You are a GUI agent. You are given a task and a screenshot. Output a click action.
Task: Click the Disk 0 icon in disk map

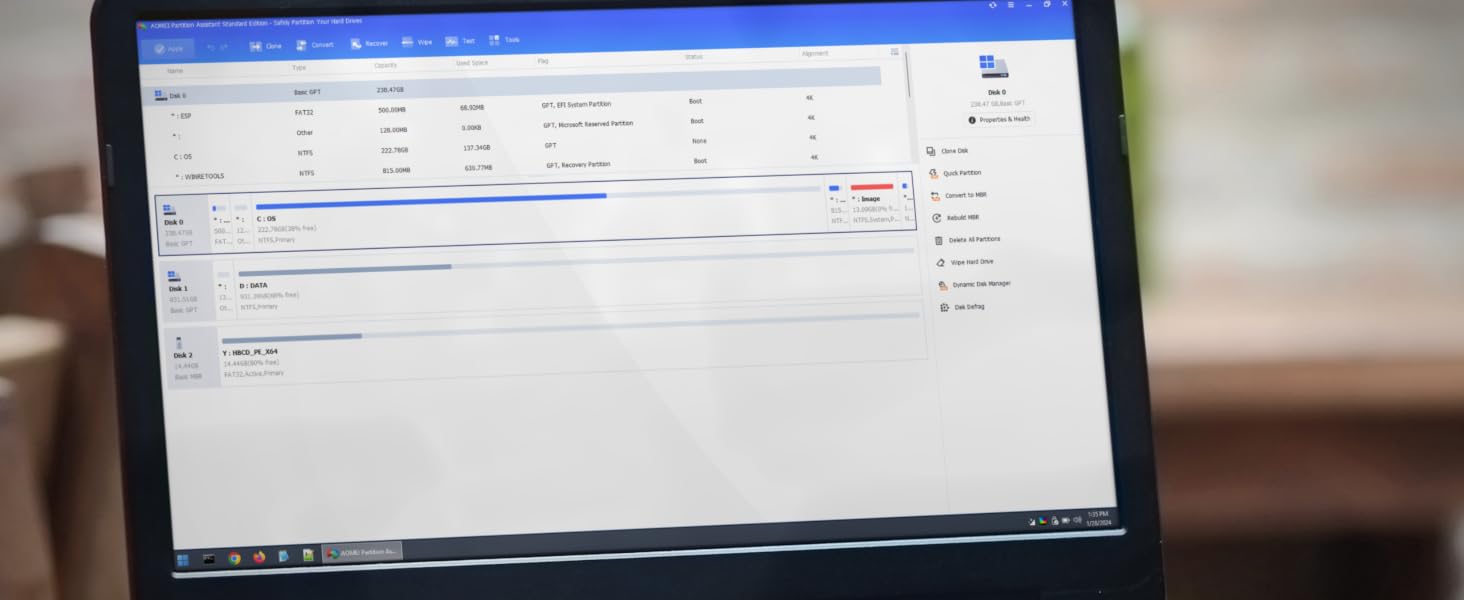tap(169, 209)
